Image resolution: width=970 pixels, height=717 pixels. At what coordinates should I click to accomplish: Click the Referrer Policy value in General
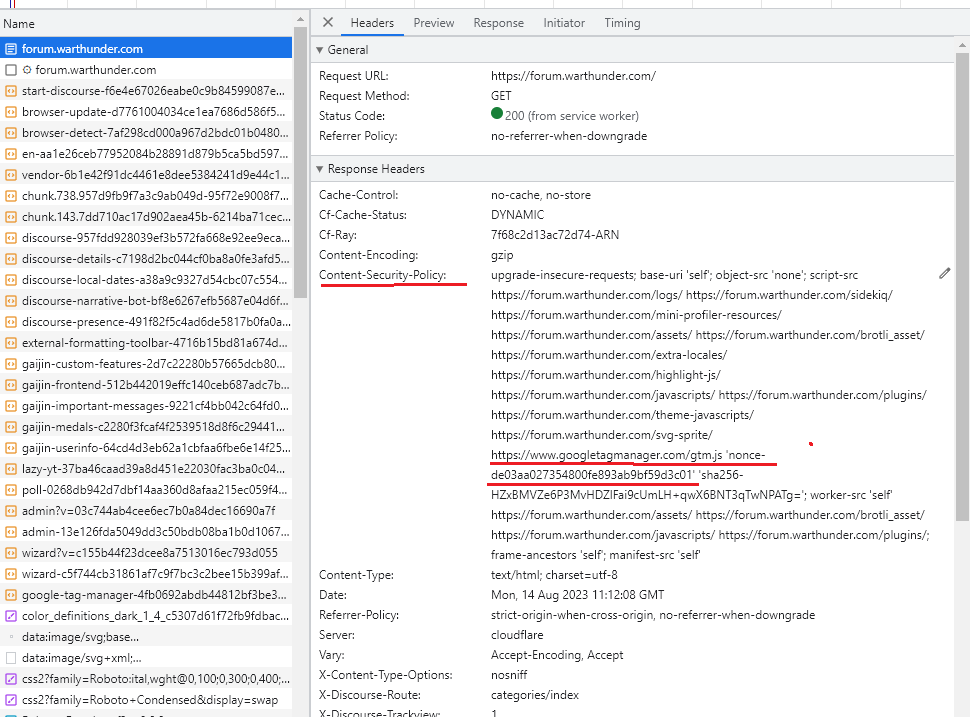pos(569,136)
